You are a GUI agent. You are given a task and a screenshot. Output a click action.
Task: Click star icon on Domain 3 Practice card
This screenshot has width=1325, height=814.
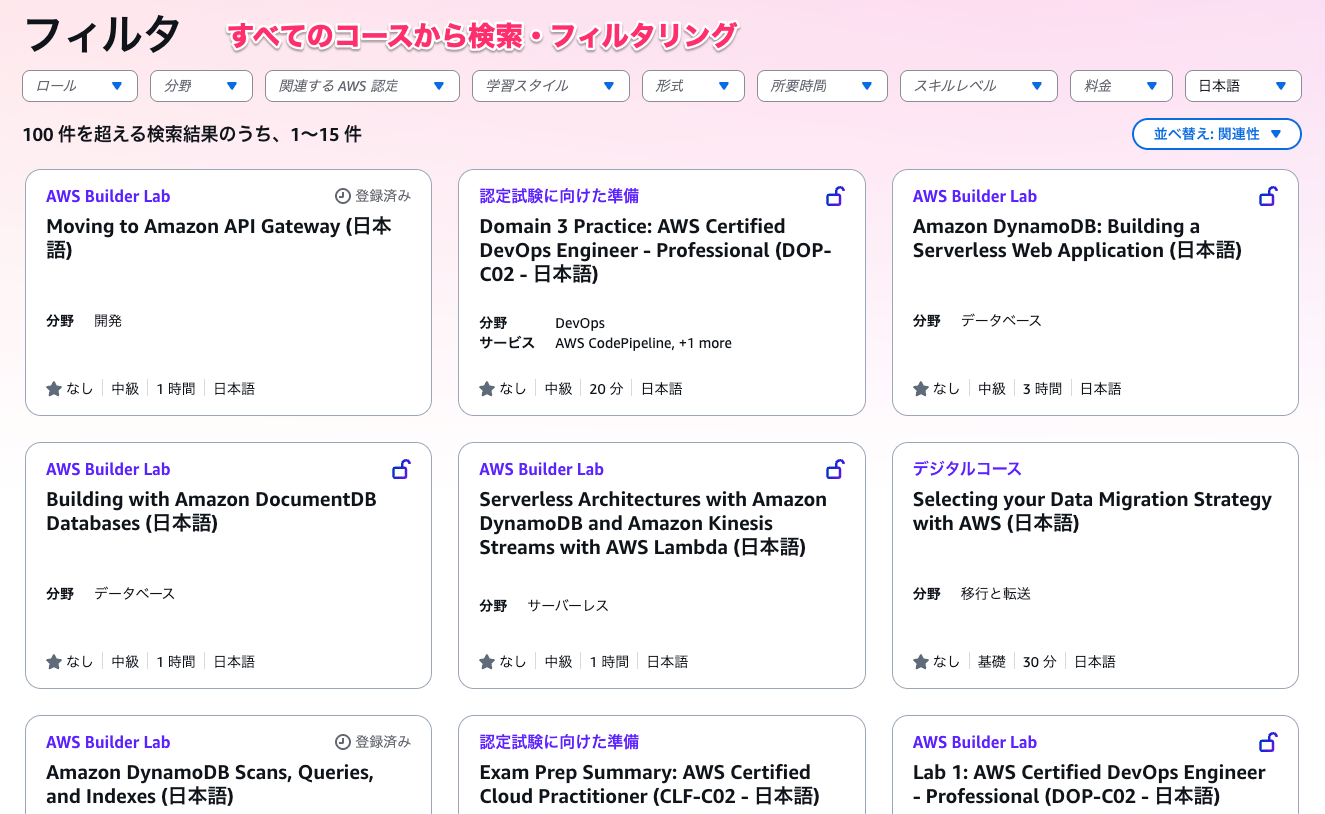click(x=487, y=388)
